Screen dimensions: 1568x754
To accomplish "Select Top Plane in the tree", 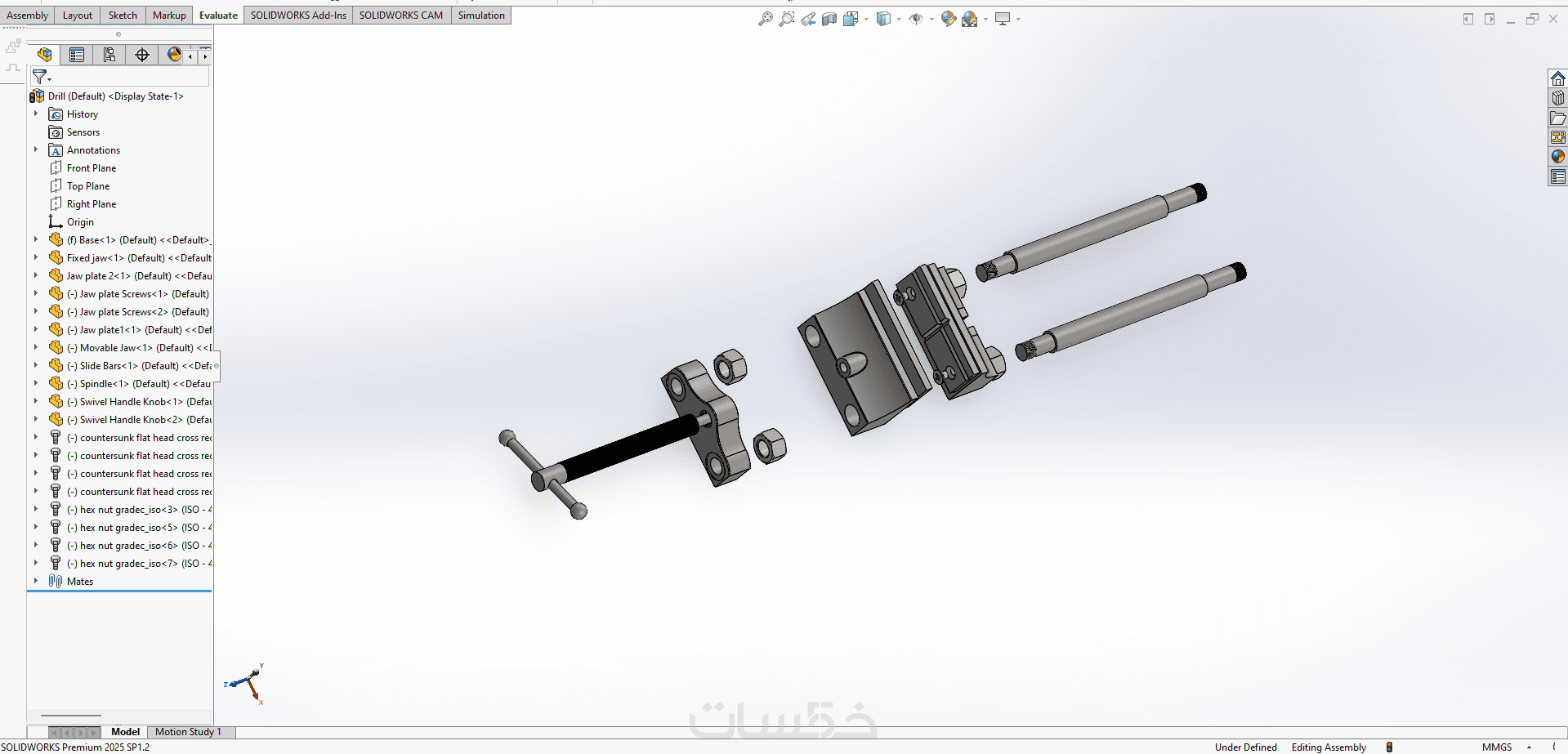I will [x=88, y=185].
